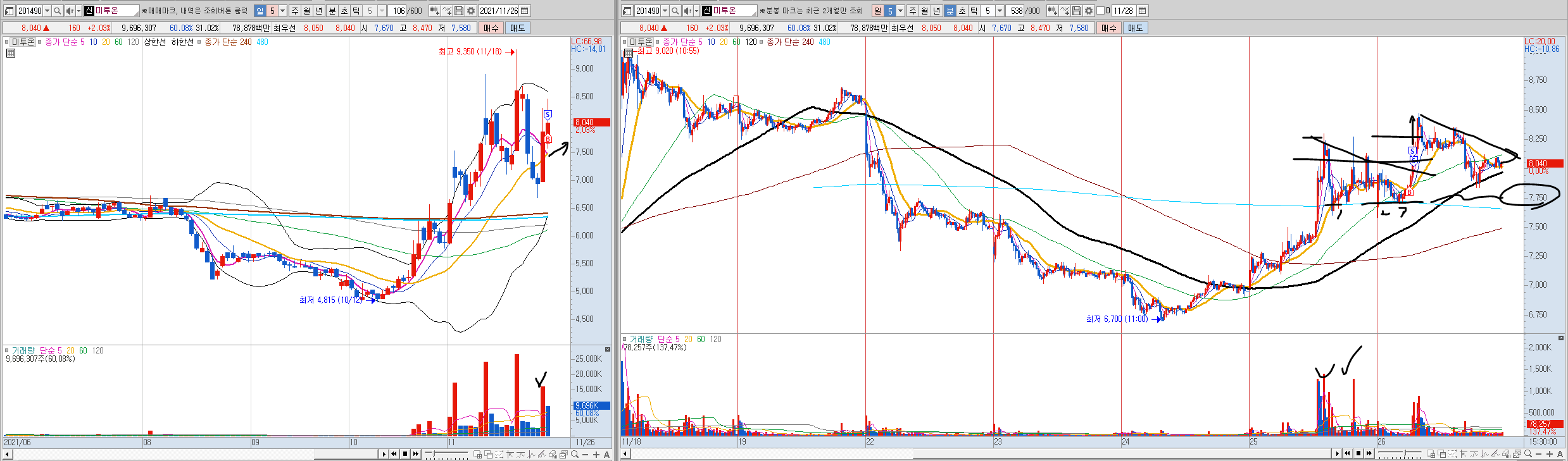Image resolution: width=1568 pixels, height=461 pixels.
Task: Click the 매도 sell button in left chart
Action: point(517,28)
